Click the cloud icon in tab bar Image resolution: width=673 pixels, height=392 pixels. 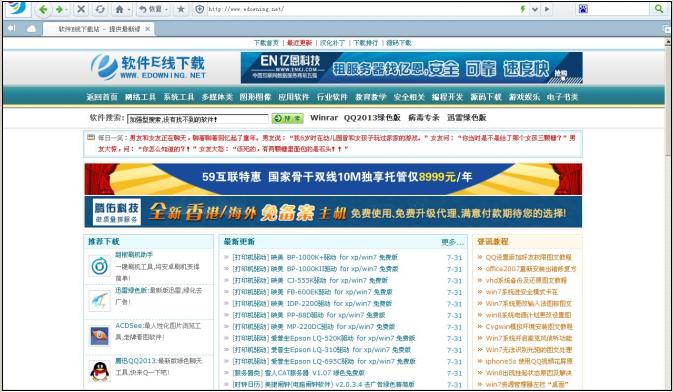(31, 29)
